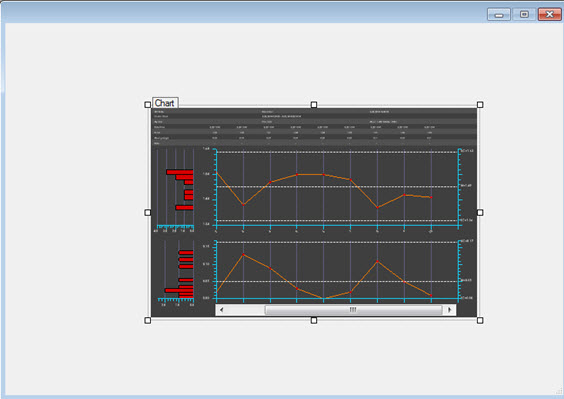Viewport: 564px width, 399px height.
Task: Maximize the designer window
Action: (524, 14)
